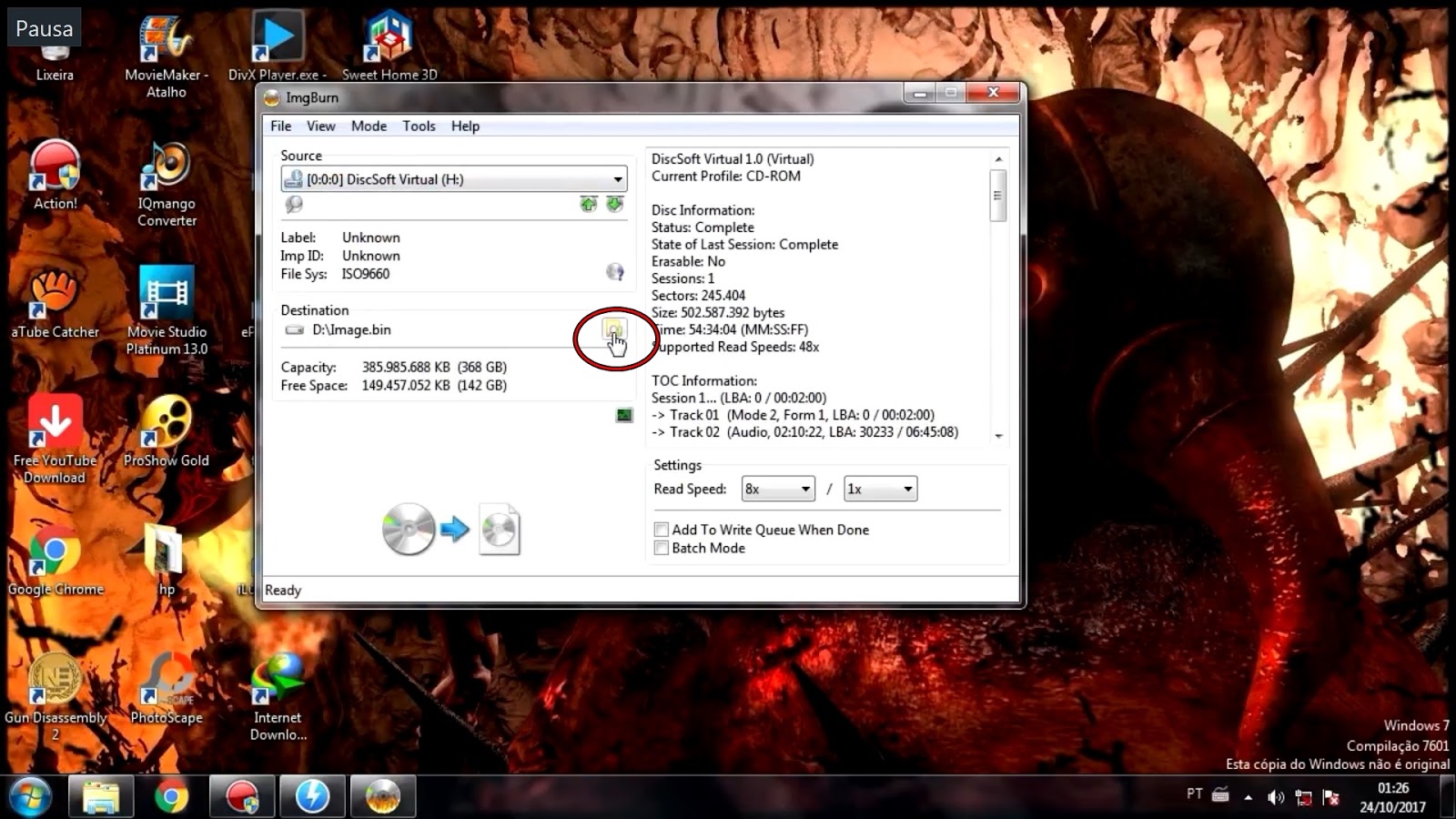Click the PT language indicator
The height and width of the screenshot is (819, 1456).
[1195, 794]
